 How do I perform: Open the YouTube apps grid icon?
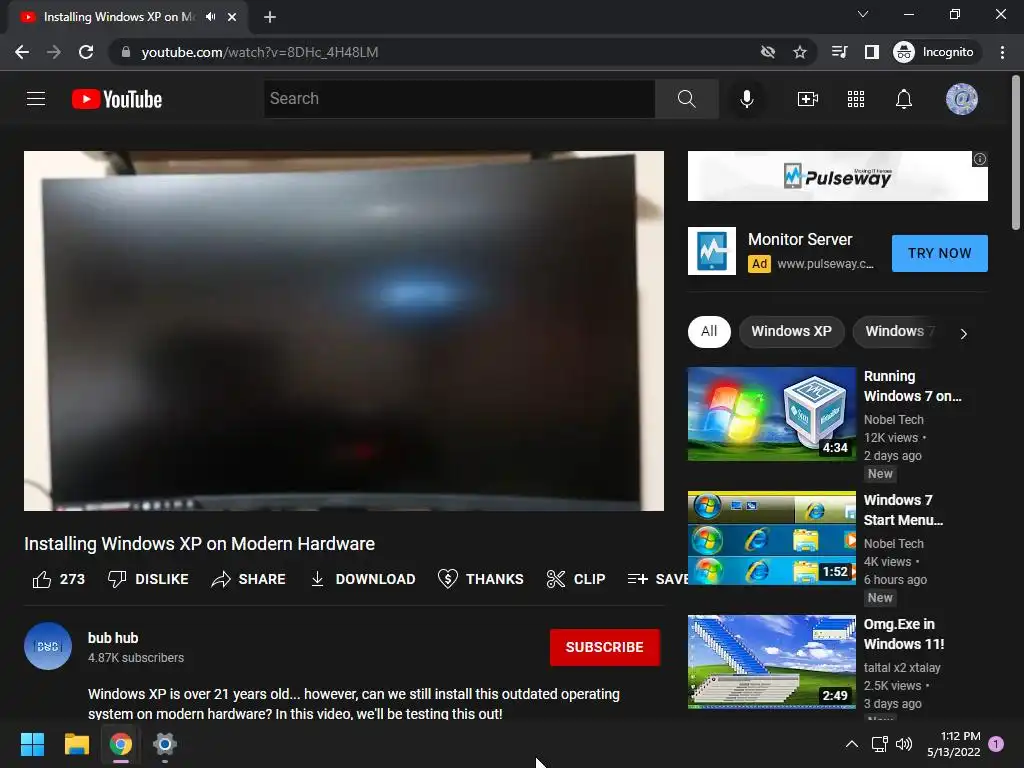point(856,99)
